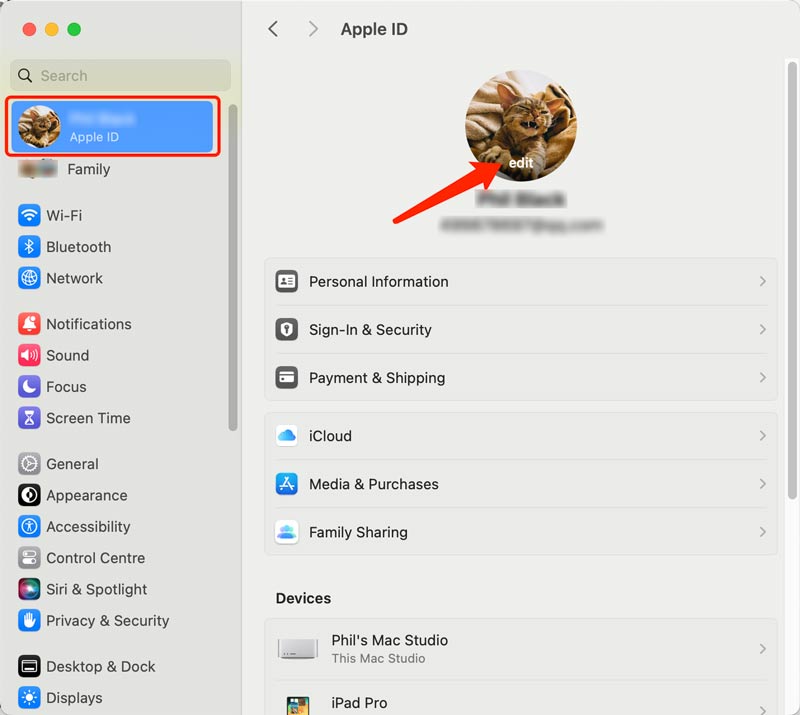Select Control Centre in sidebar
Viewport: 800px width, 715px height.
pos(95,558)
